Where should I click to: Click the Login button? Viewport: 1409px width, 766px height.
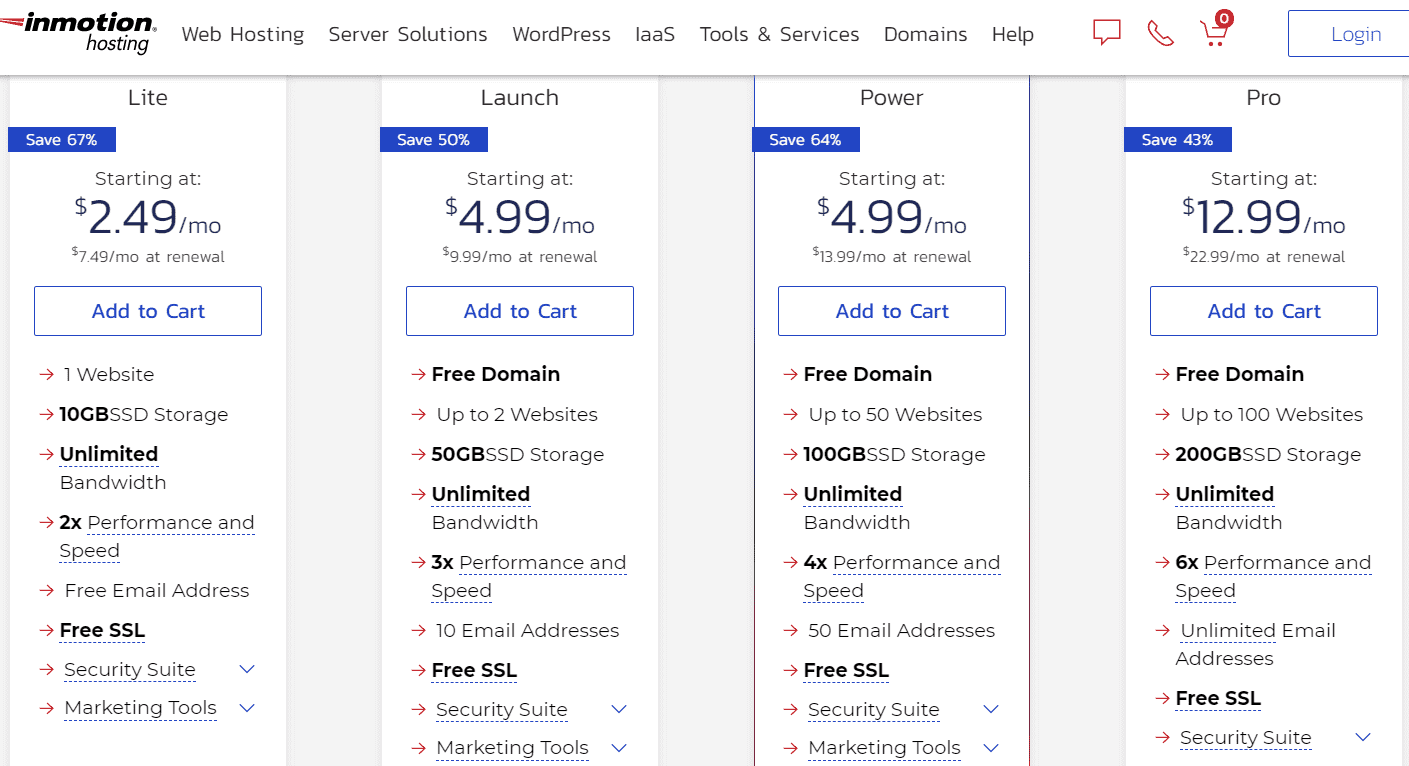(1356, 34)
